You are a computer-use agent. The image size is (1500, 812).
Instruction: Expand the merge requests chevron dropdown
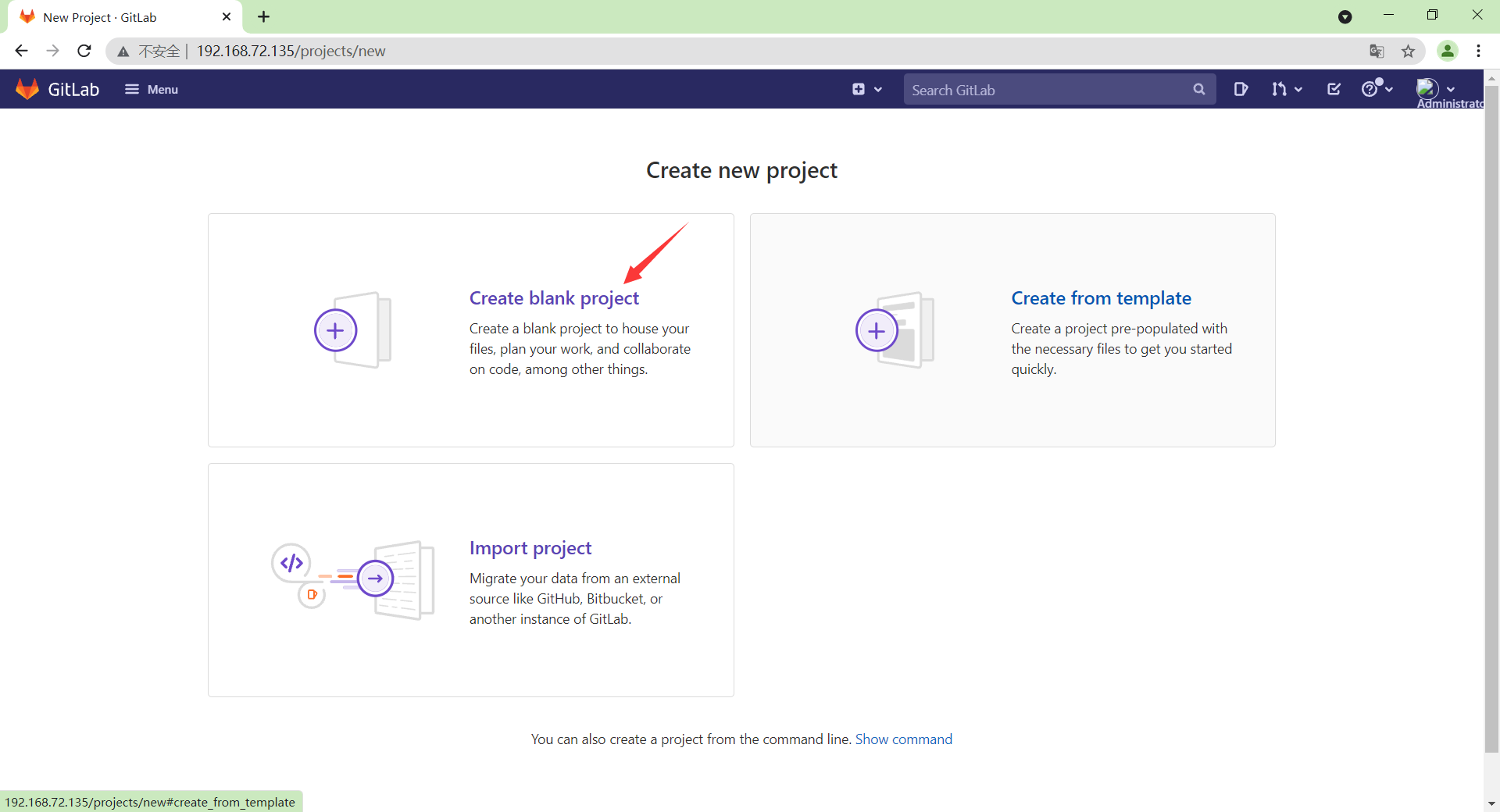click(x=1297, y=89)
